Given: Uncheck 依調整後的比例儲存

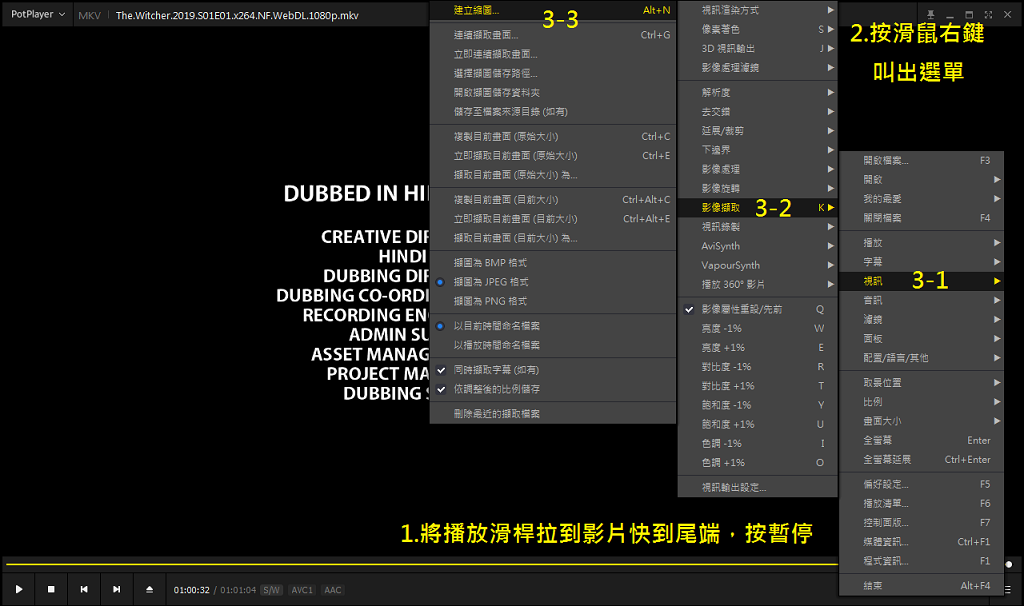Looking at the screenshot, I should click(552, 389).
